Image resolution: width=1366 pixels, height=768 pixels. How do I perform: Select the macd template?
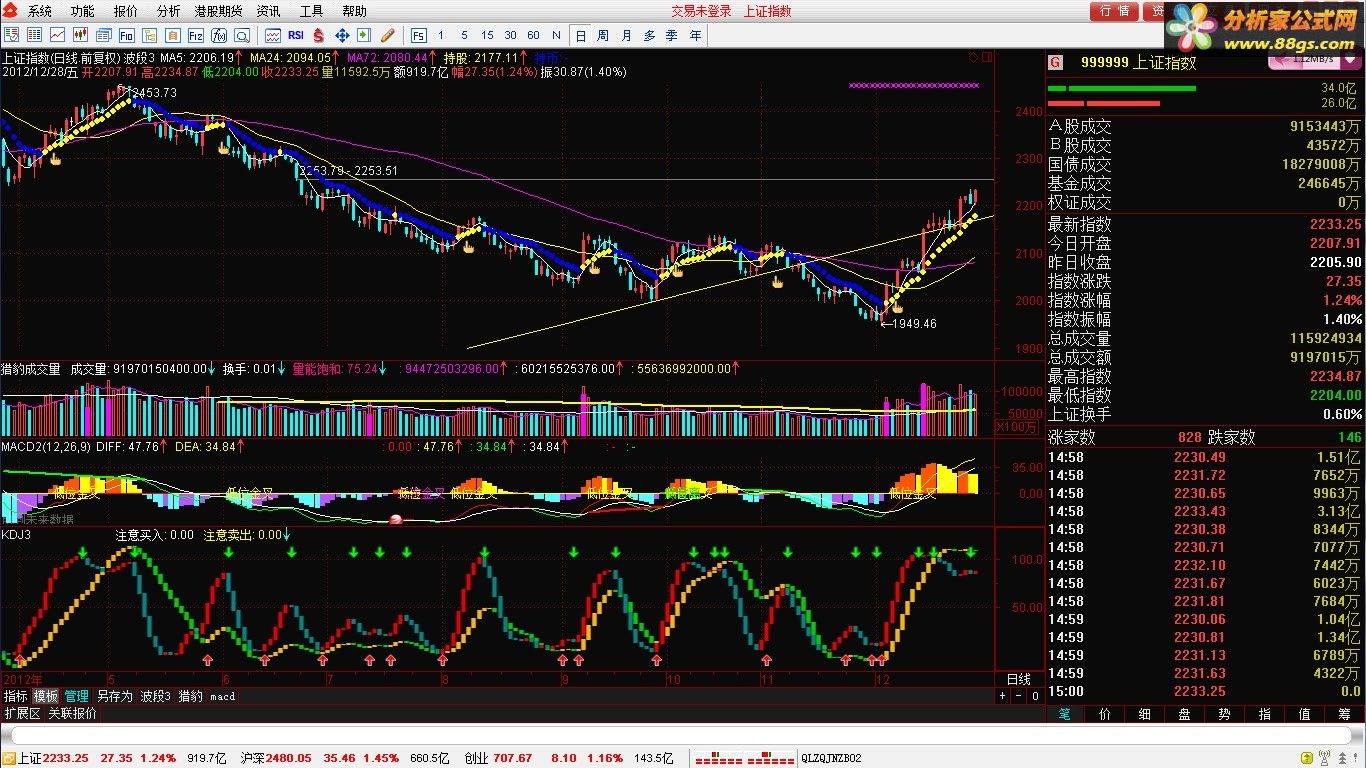(x=222, y=696)
